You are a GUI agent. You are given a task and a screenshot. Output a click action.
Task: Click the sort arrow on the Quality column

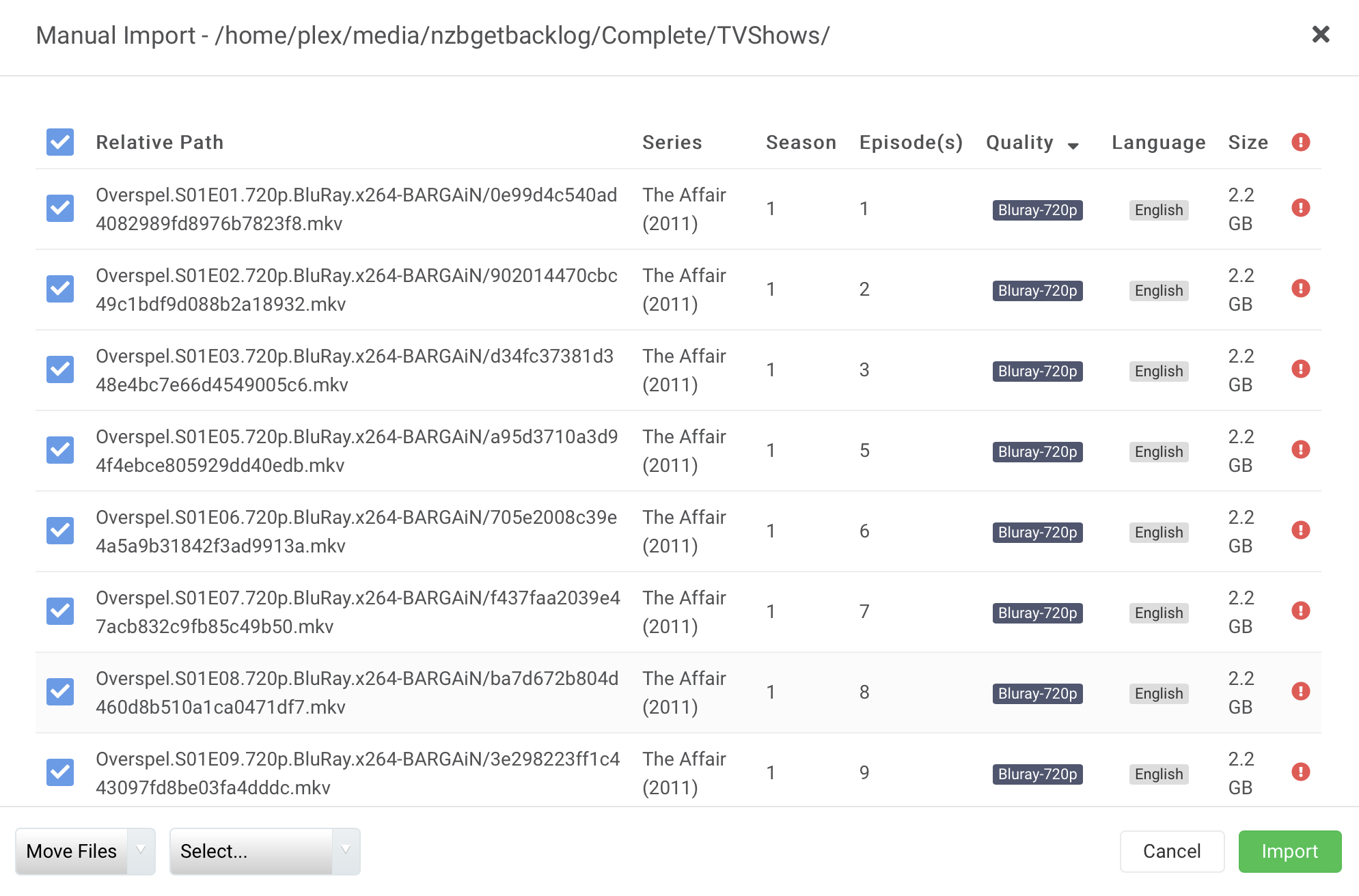1073,145
